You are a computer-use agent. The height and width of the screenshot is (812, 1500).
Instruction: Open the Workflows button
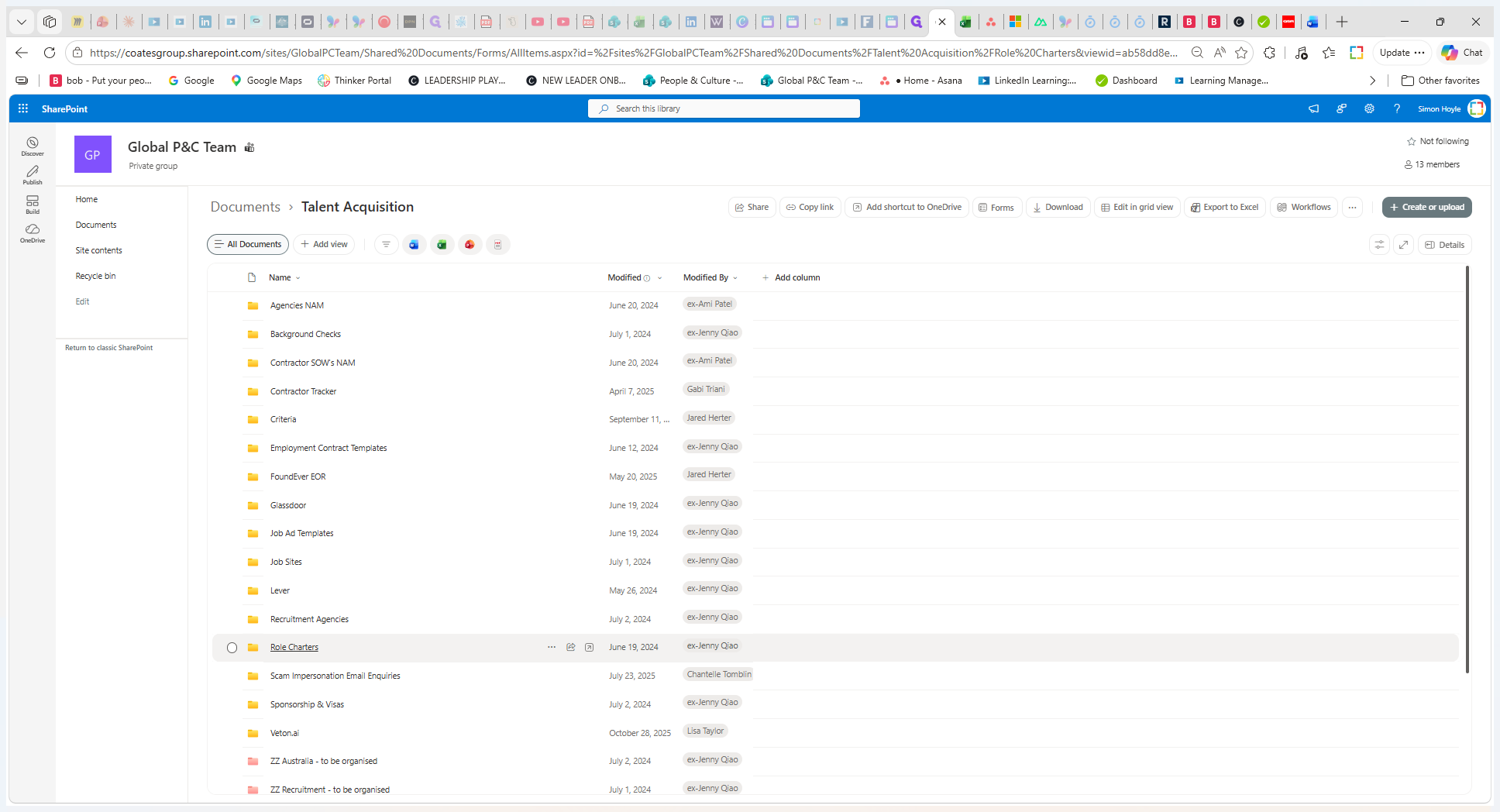click(1304, 207)
